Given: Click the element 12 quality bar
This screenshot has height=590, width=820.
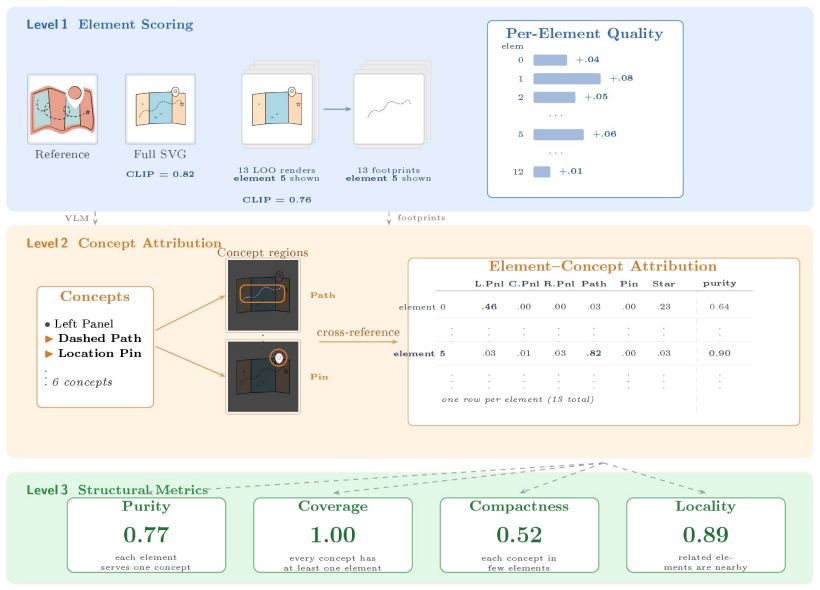Looking at the screenshot, I should (542, 172).
